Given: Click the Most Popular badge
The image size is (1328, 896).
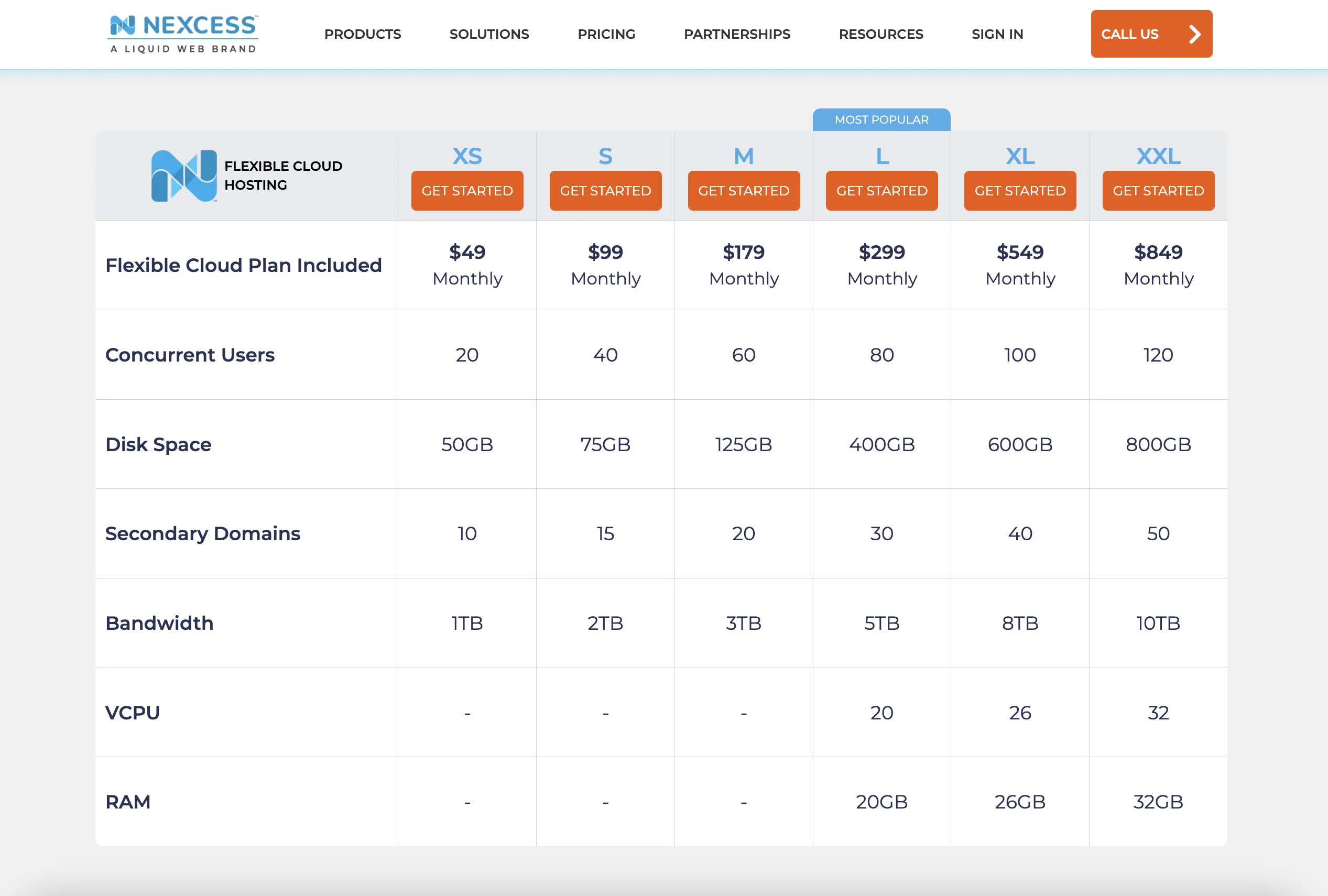Looking at the screenshot, I should pyautogui.click(x=881, y=120).
